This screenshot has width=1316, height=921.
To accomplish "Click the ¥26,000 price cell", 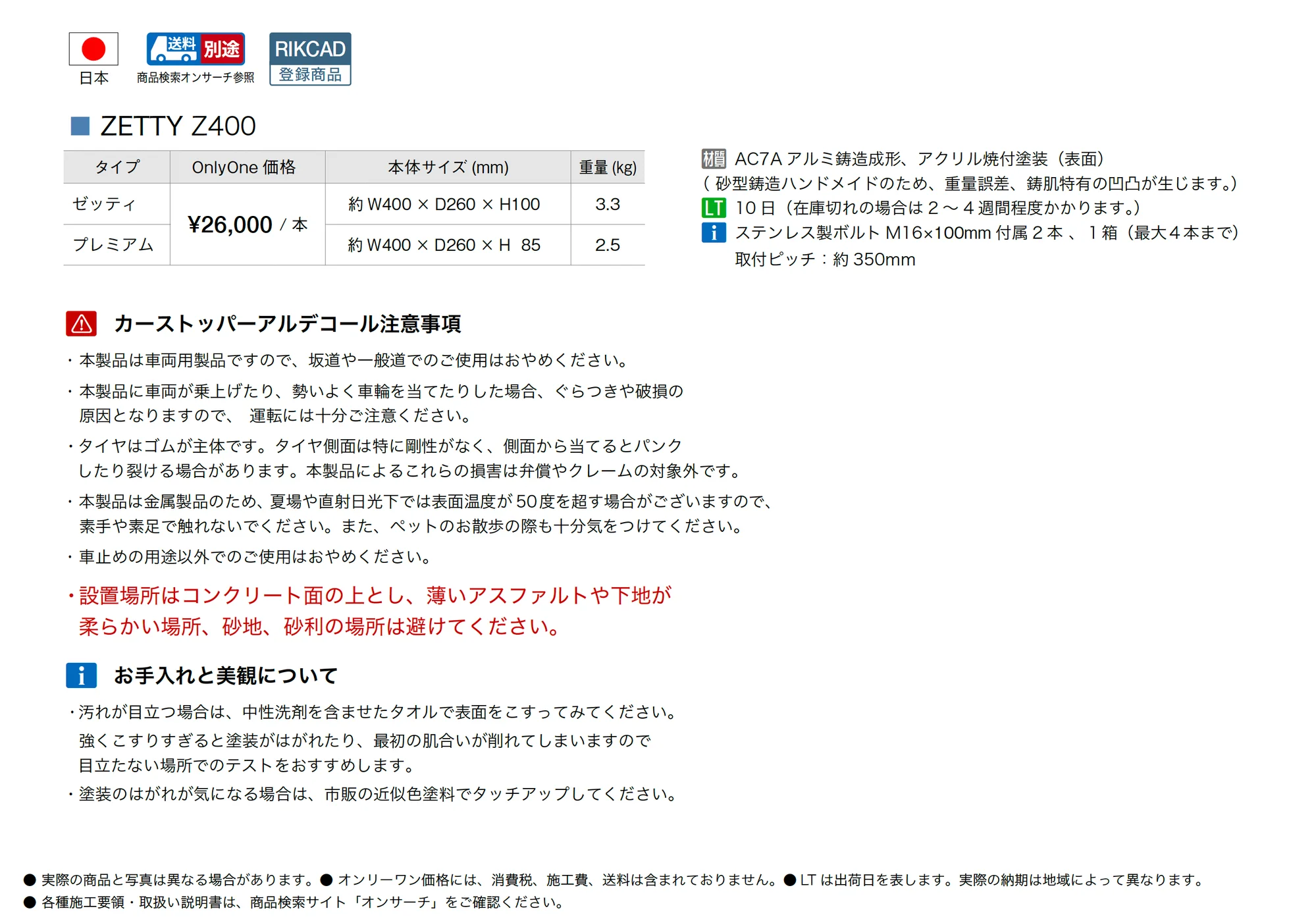I will (248, 224).
